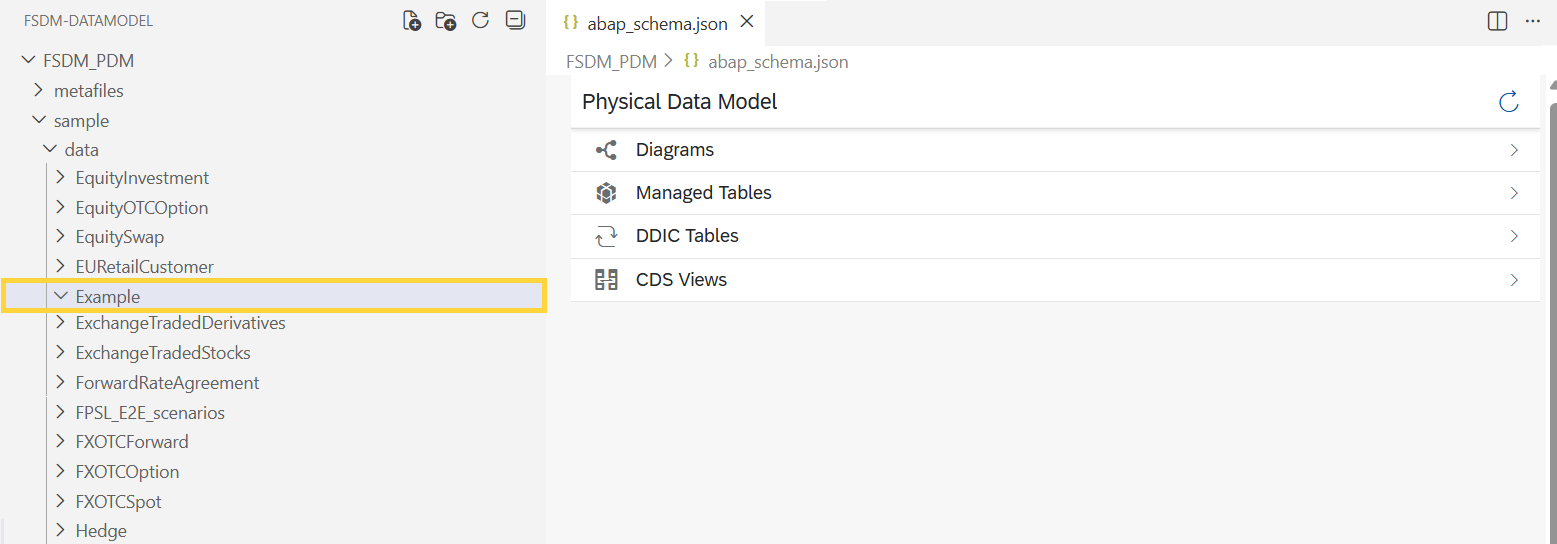Select the FXOTCForward folder

click(x=132, y=442)
